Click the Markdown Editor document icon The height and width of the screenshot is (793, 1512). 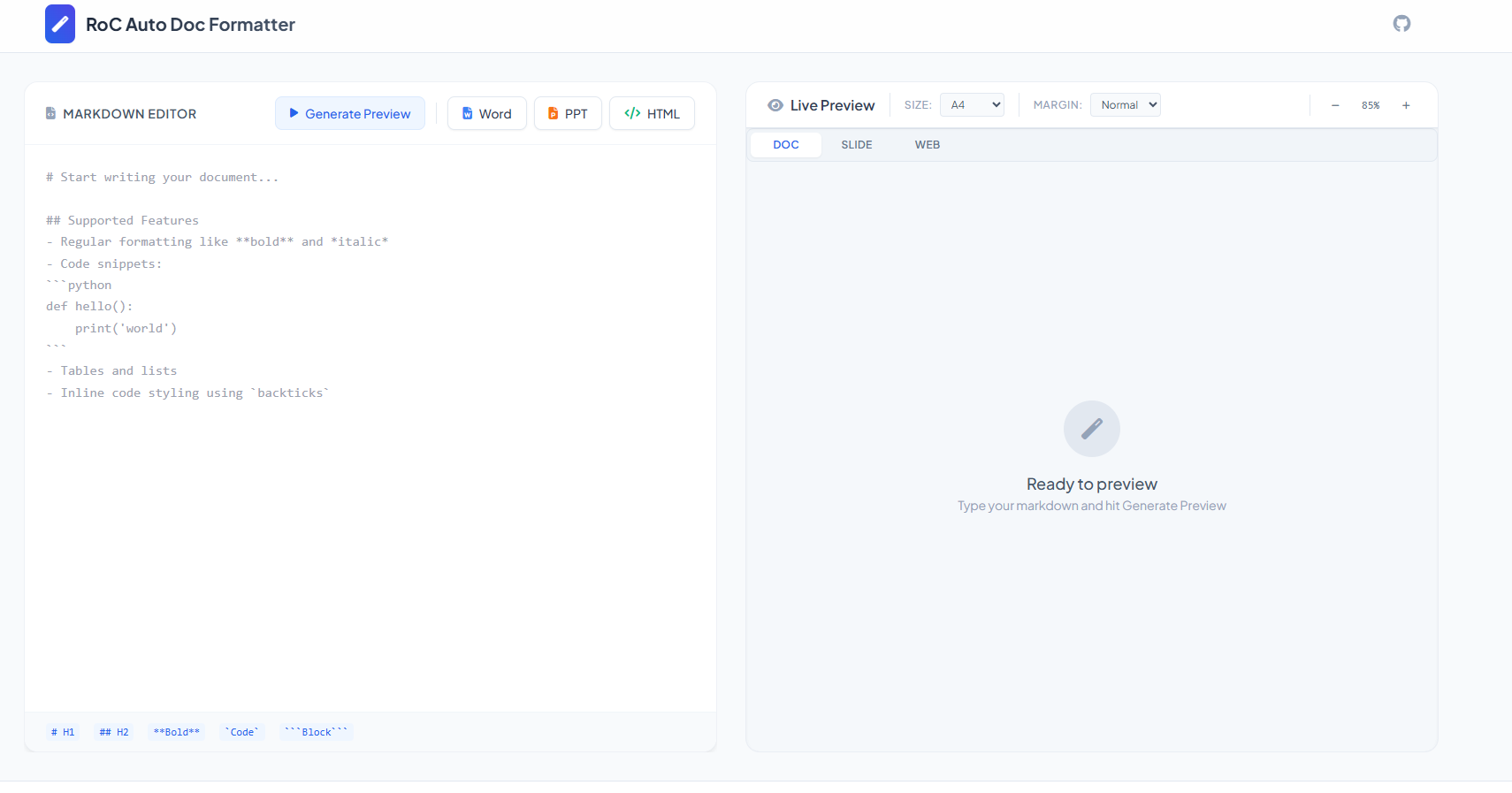tap(51, 113)
